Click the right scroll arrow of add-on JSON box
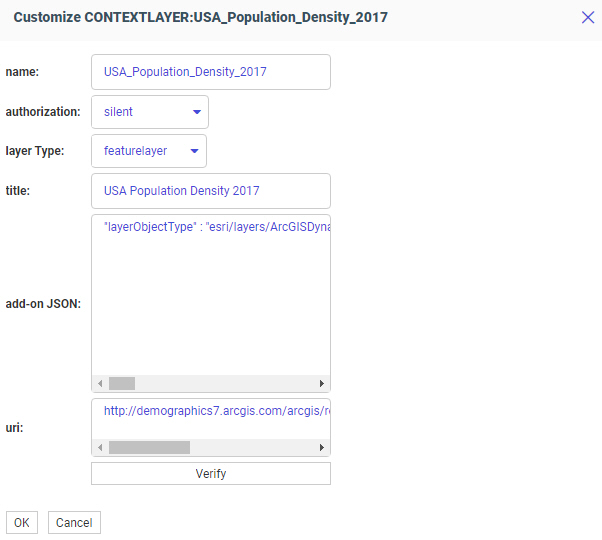The height and width of the screenshot is (540, 602). [322, 383]
